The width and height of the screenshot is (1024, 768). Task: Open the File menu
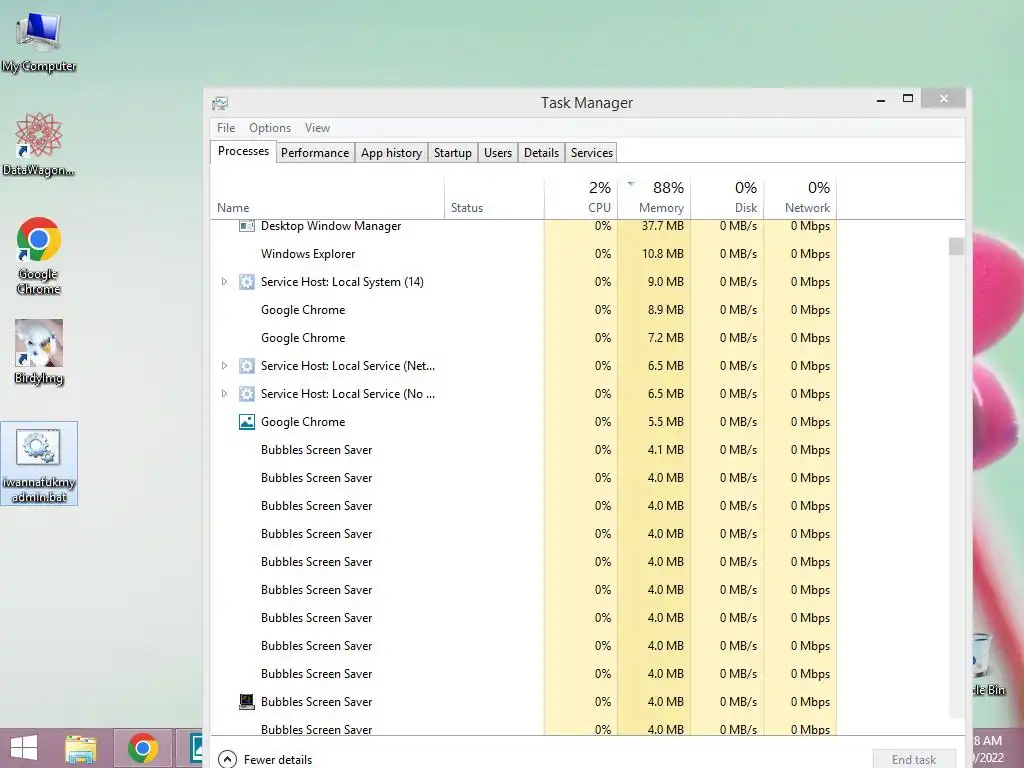[226, 128]
